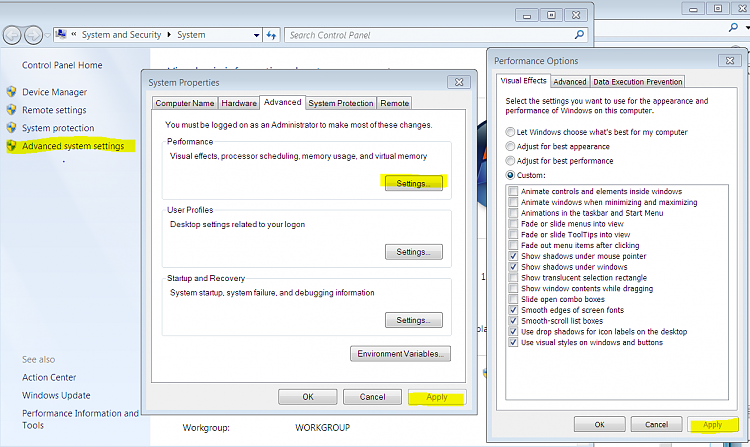Image resolution: width=750 pixels, height=447 pixels.
Task: Click the Back navigation arrow
Action: [12, 35]
